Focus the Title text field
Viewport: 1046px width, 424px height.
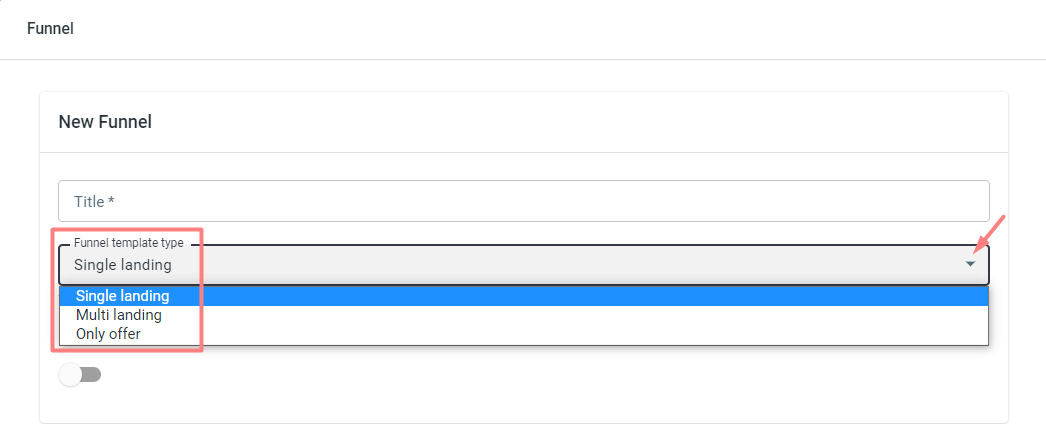click(524, 201)
